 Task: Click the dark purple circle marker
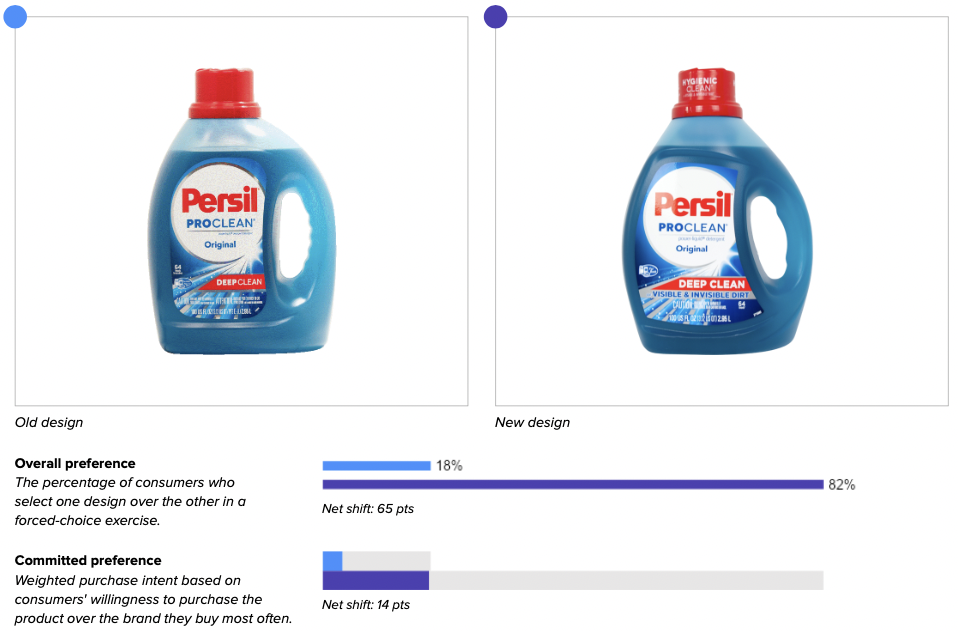click(x=495, y=16)
